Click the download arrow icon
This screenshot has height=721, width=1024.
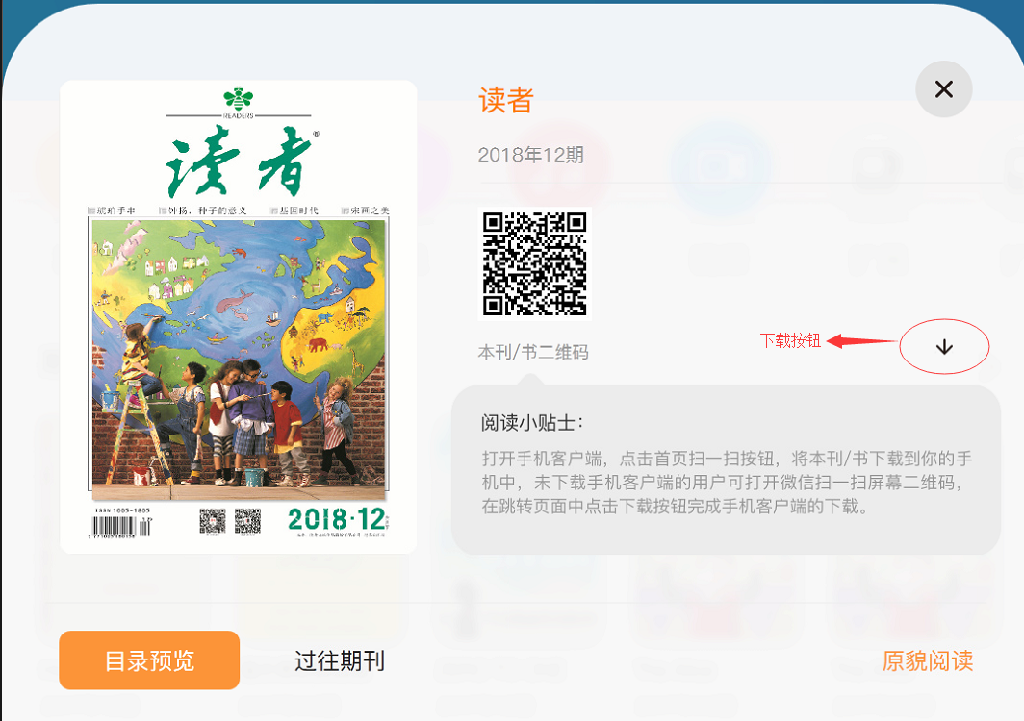944,347
